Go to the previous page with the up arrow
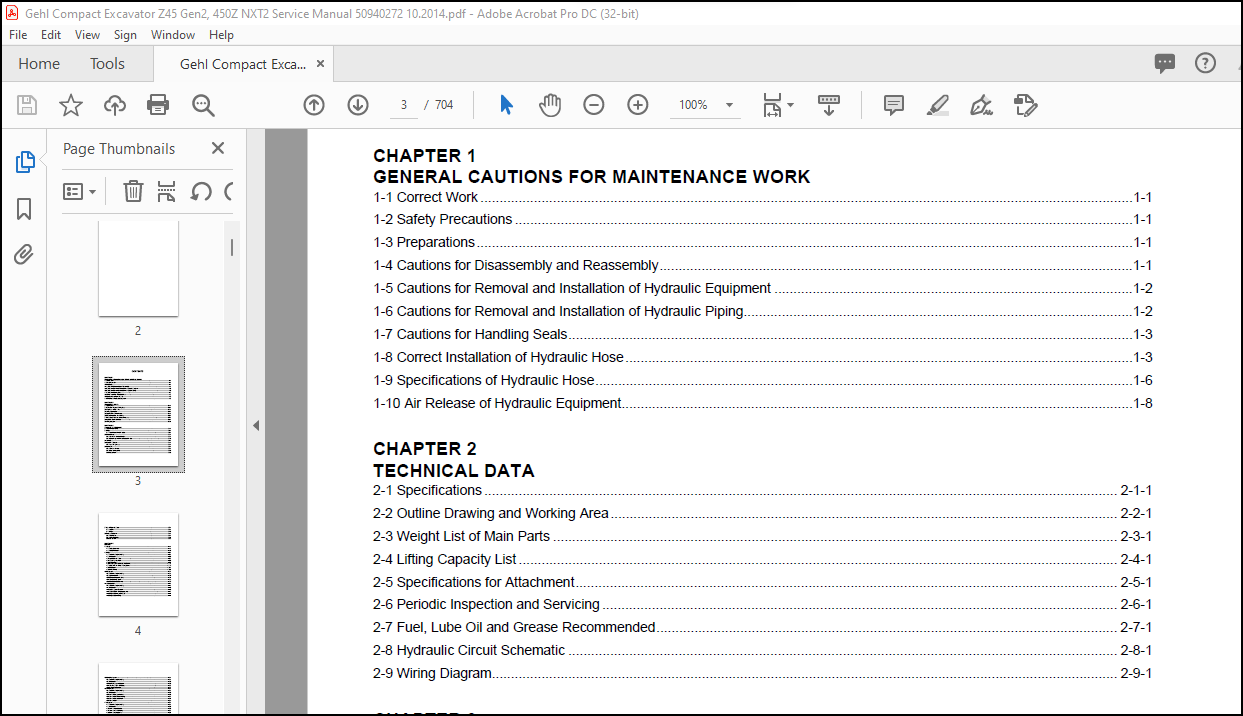 (x=314, y=105)
